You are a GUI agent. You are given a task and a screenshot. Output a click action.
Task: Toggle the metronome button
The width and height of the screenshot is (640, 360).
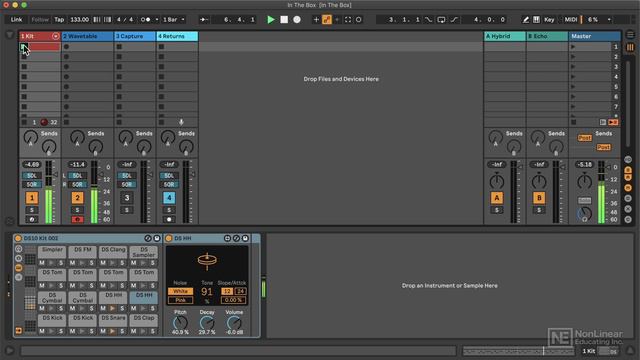[145, 20]
